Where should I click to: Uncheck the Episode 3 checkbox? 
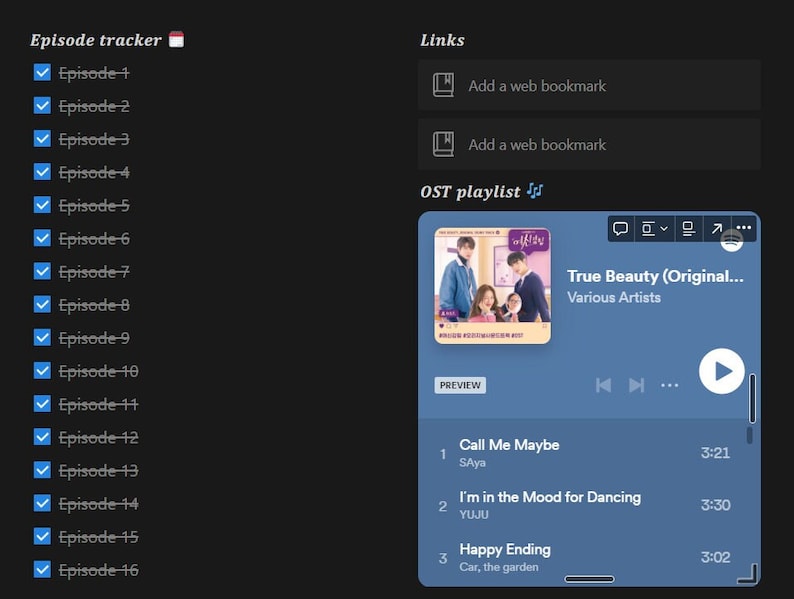pyautogui.click(x=42, y=139)
